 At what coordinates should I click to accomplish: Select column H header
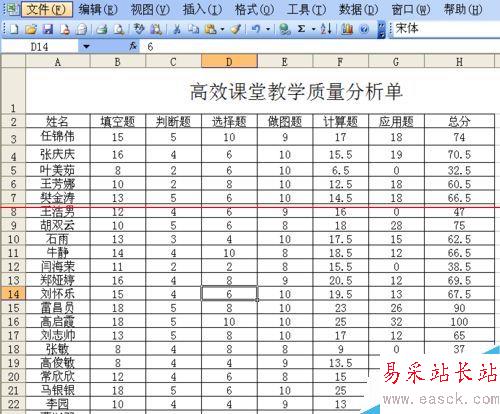pyautogui.click(x=459, y=62)
